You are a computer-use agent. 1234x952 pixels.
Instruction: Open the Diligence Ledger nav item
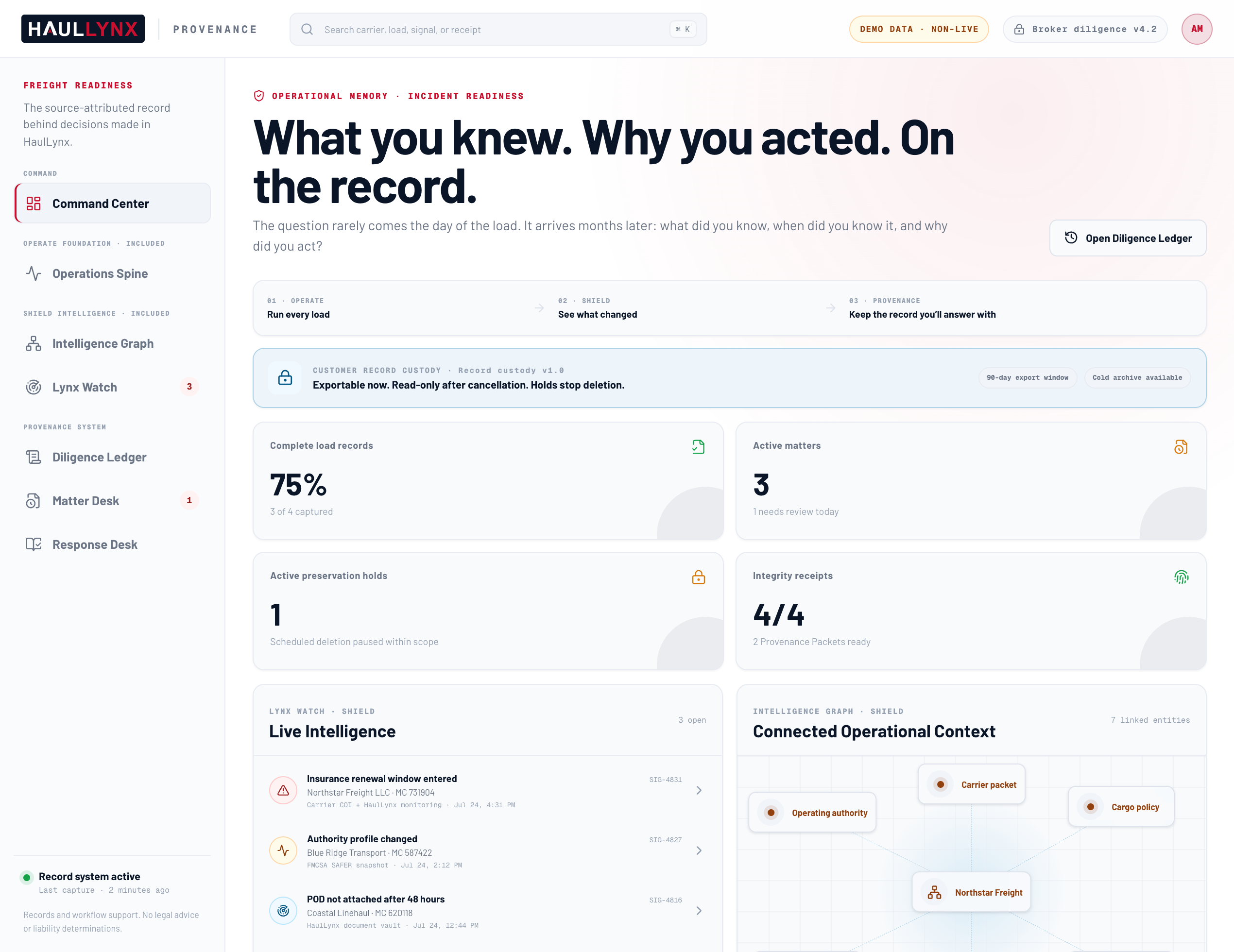pos(112,457)
